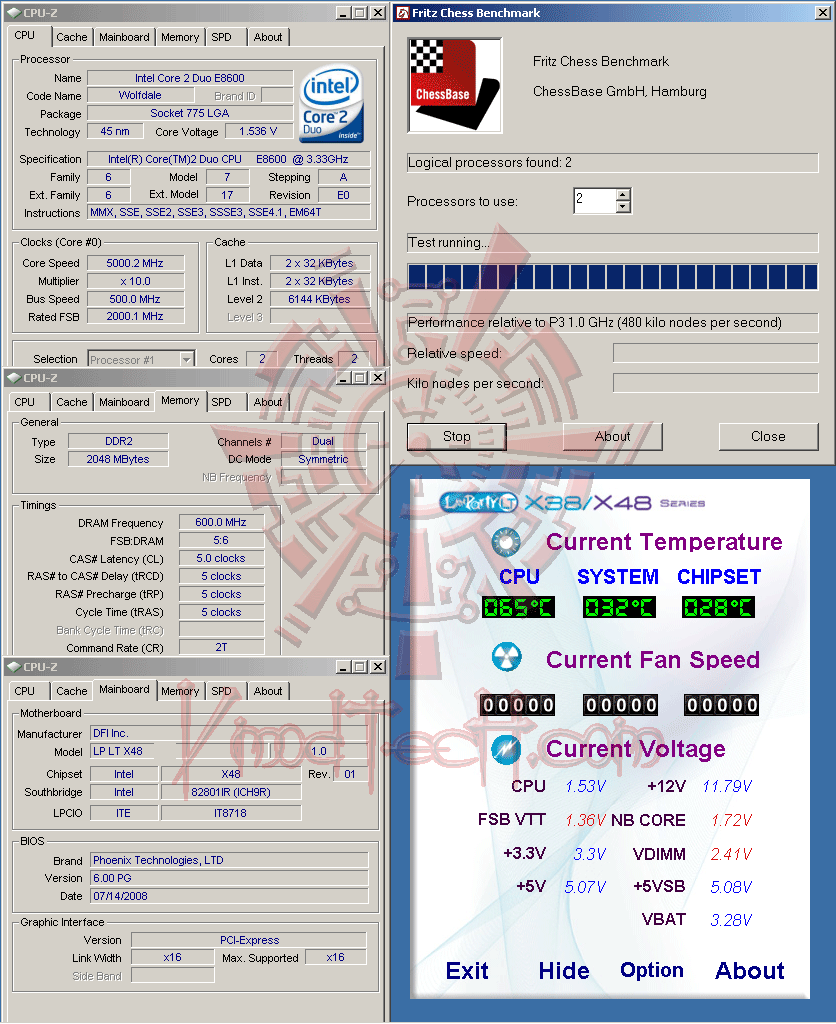Image resolution: width=836 pixels, height=1024 pixels.
Task: Click the motherboard model LP LT X48
Action: [x=123, y=751]
